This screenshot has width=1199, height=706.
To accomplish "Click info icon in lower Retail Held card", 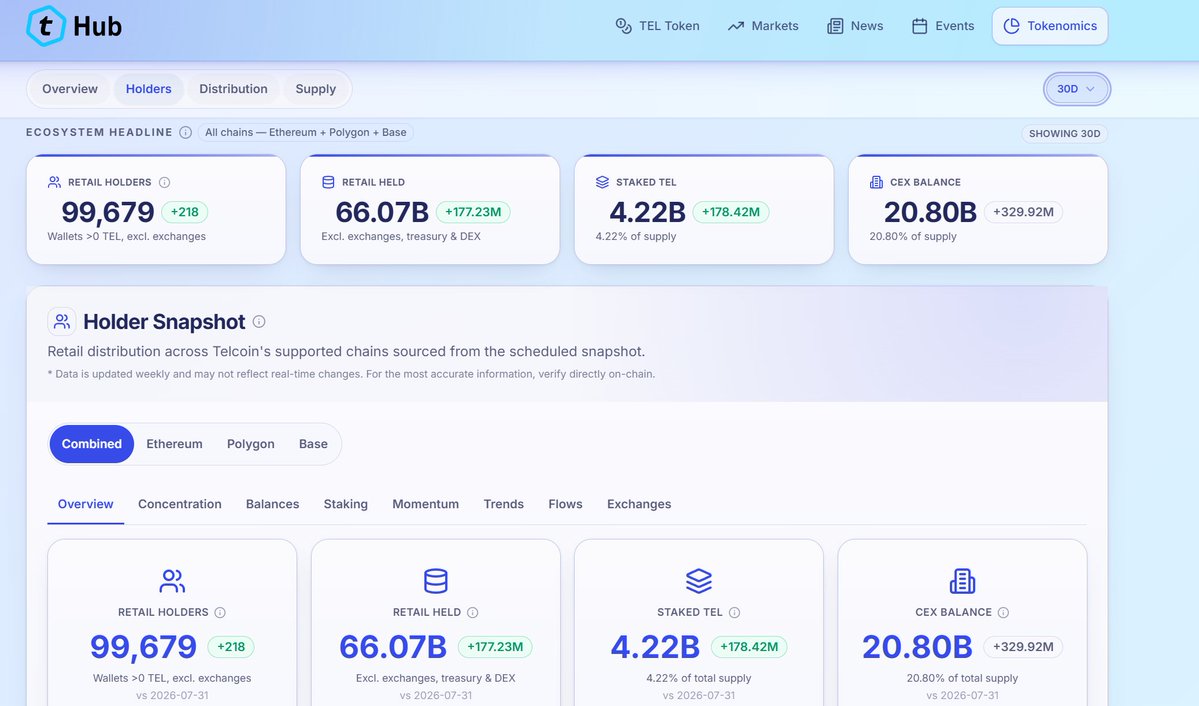I will [473, 613].
